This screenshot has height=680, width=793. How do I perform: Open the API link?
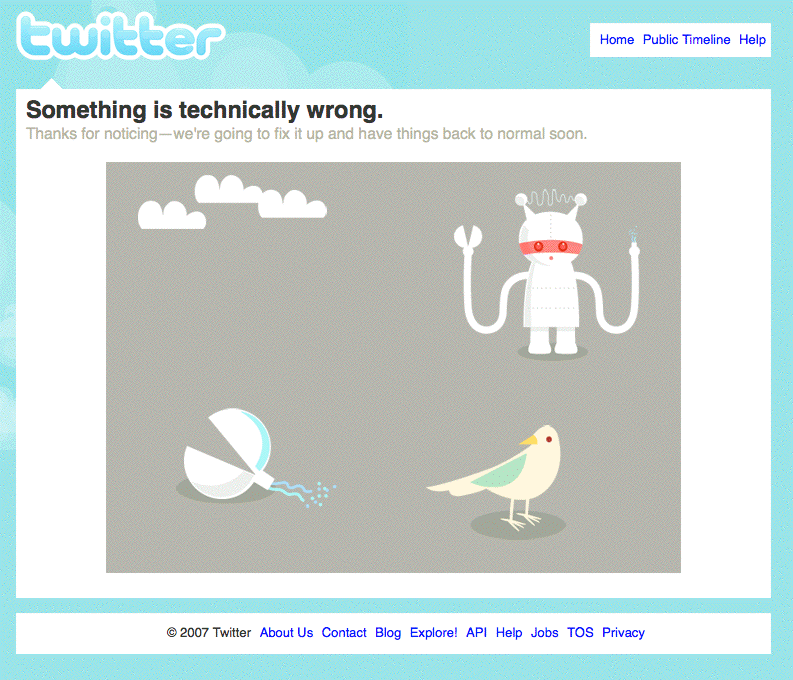(476, 632)
